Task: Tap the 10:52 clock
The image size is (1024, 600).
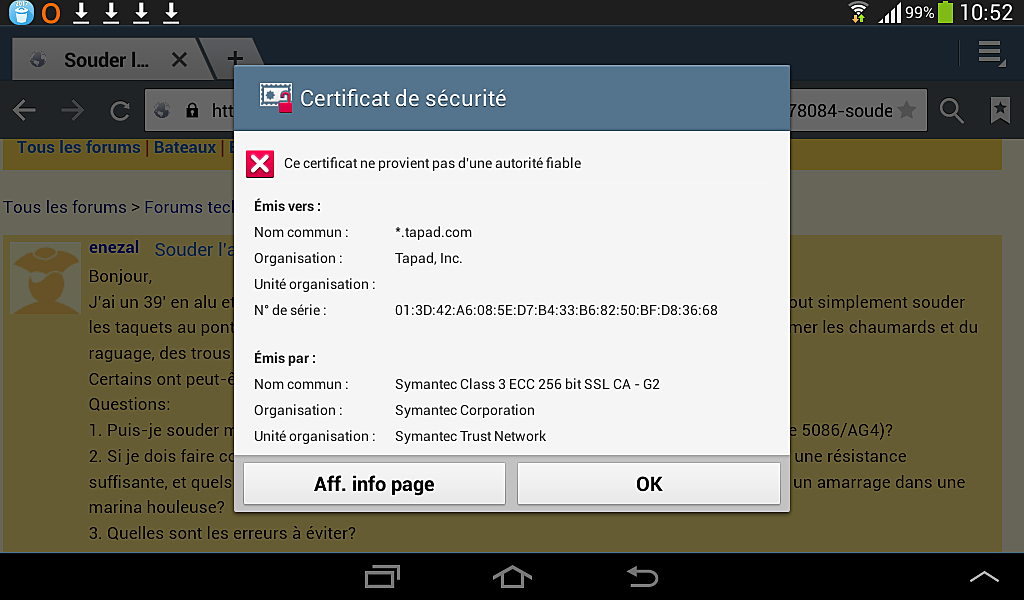Action: [x=986, y=12]
